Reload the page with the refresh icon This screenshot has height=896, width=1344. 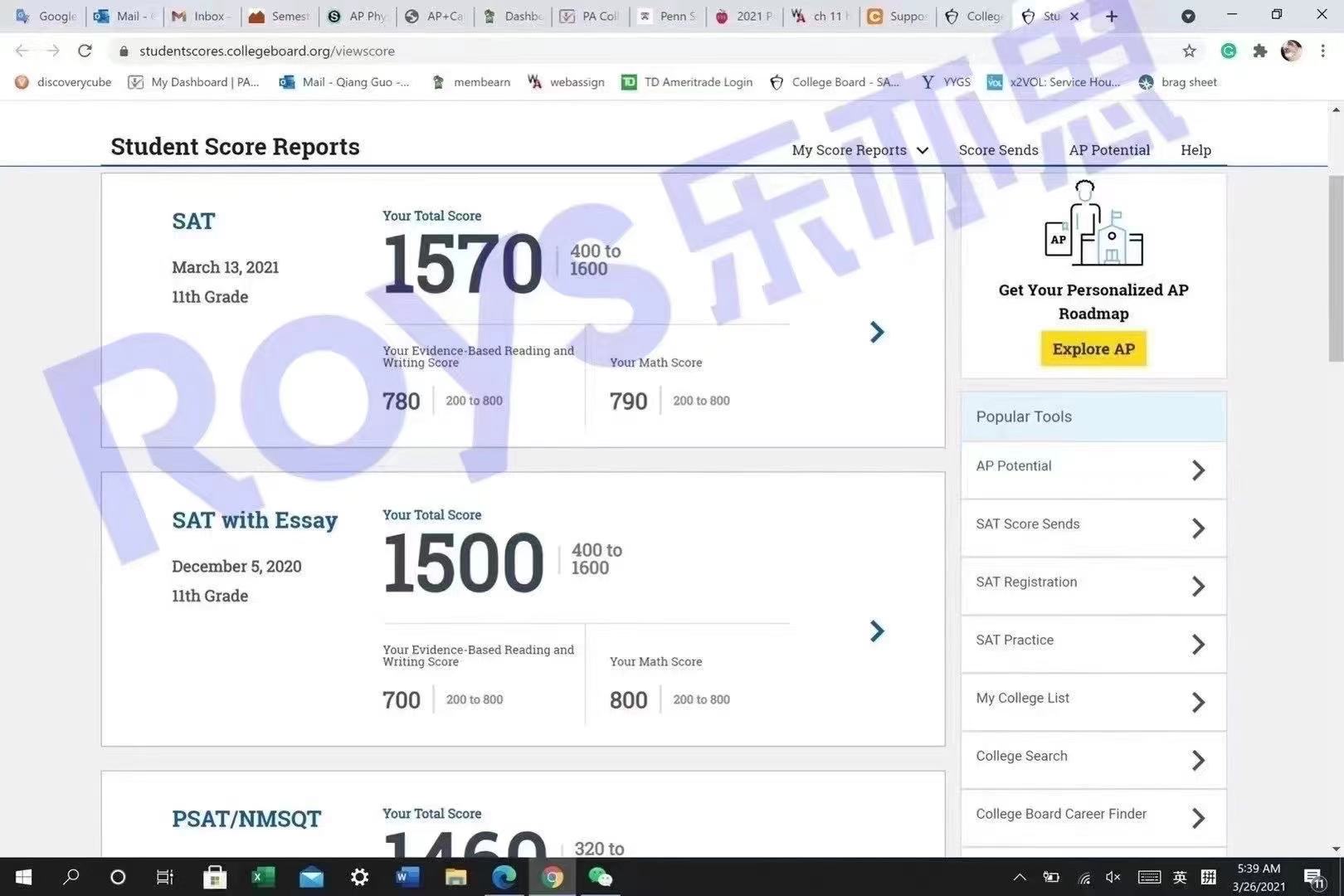(x=85, y=51)
